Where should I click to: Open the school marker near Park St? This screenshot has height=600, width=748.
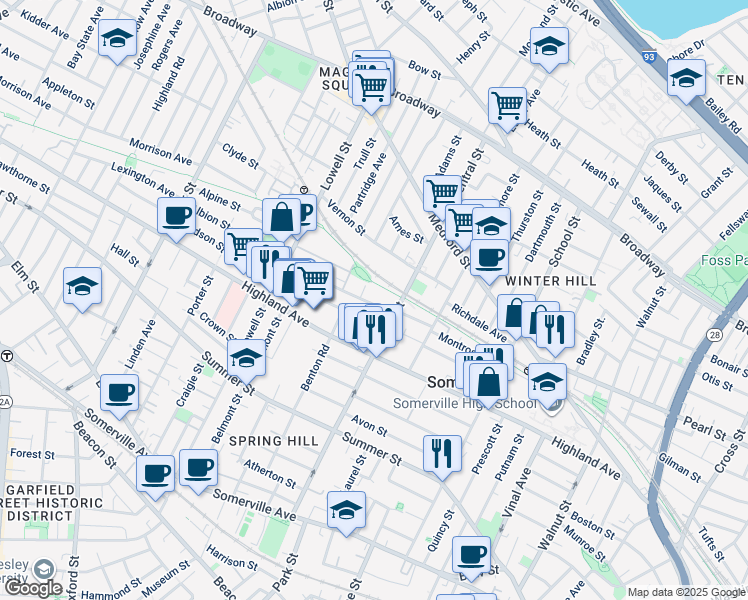point(346,510)
